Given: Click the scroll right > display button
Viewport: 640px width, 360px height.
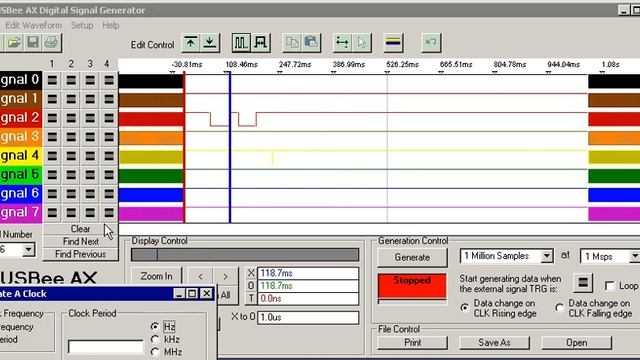Looking at the screenshot, I should pyautogui.click(x=225, y=276).
